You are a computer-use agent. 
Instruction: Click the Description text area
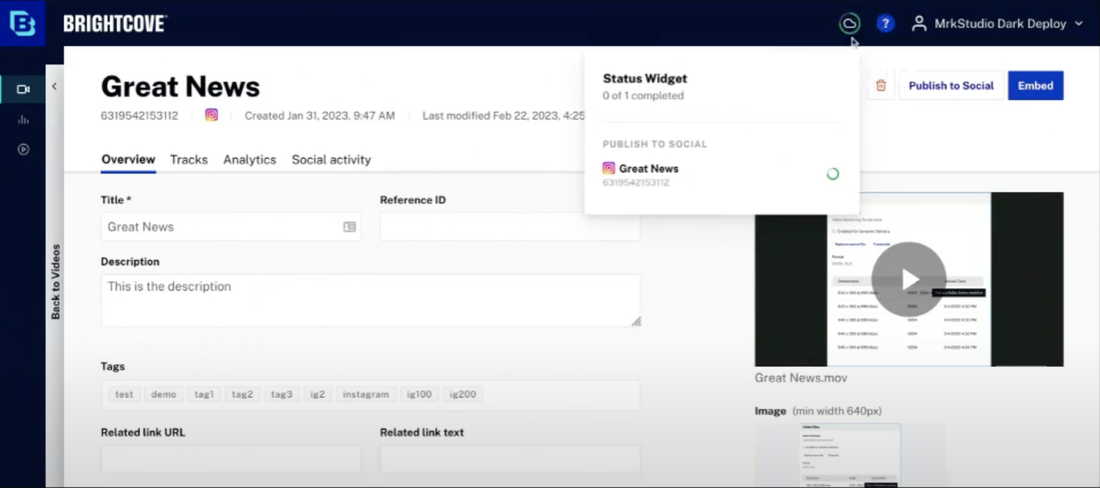point(370,300)
